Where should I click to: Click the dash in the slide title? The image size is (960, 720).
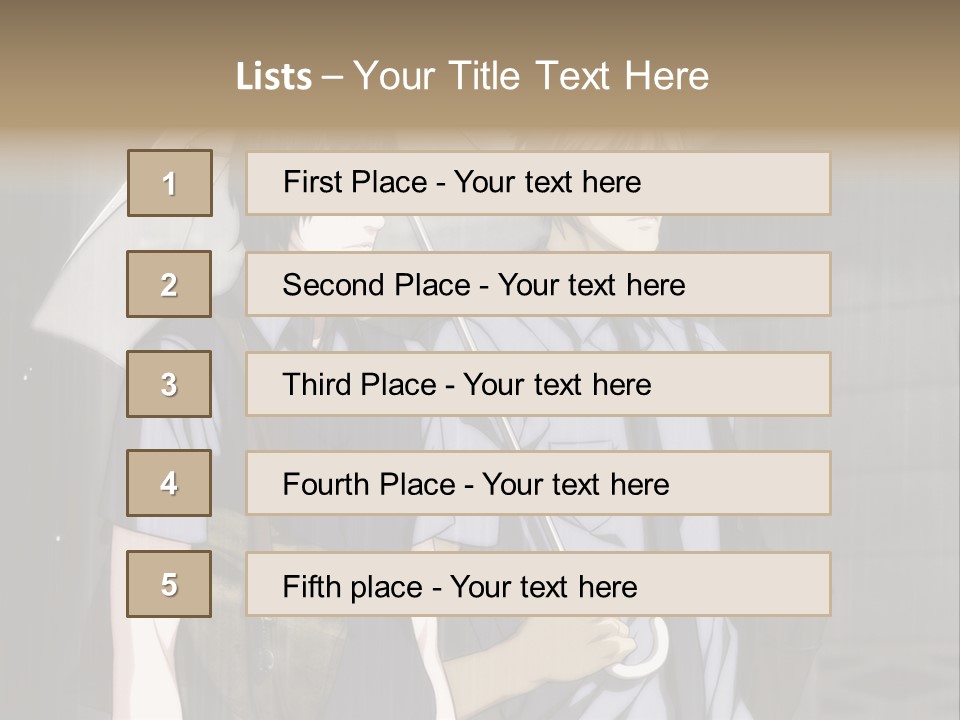(x=333, y=76)
